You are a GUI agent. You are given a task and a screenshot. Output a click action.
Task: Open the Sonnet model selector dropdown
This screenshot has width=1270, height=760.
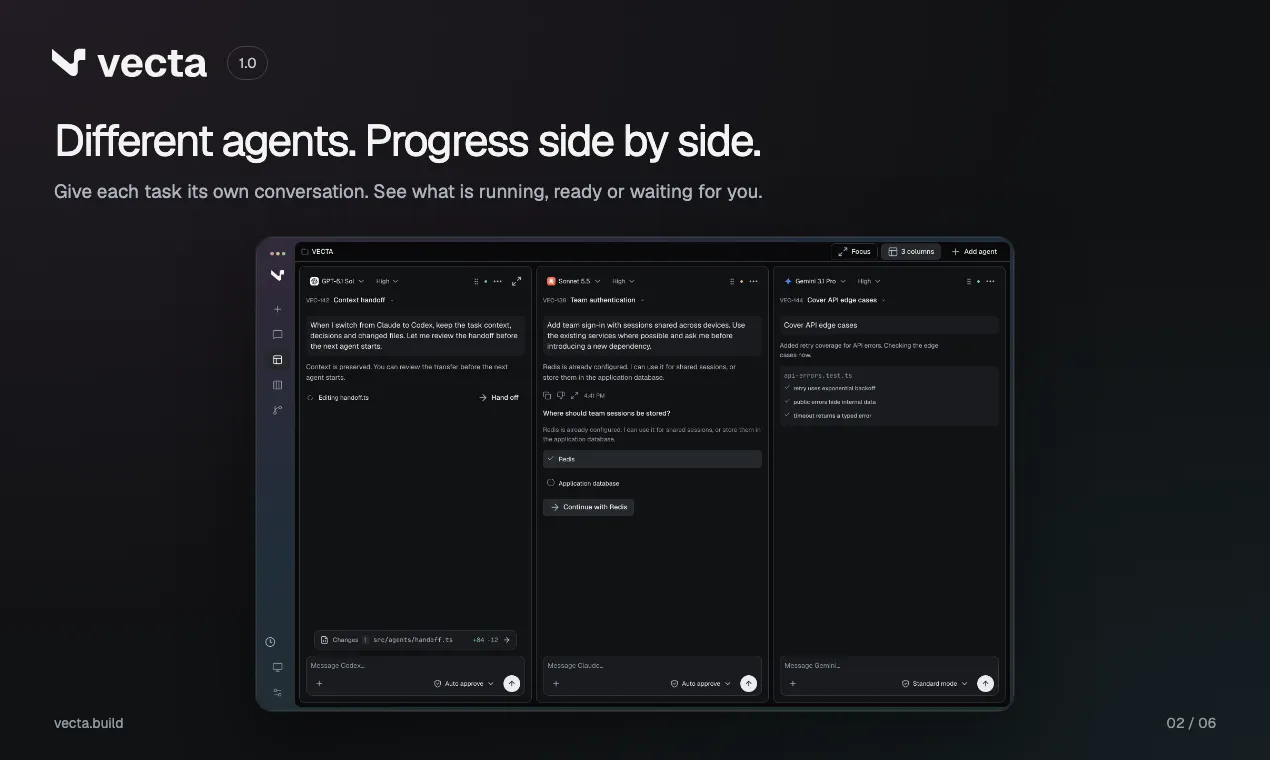click(x=574, y=281)
